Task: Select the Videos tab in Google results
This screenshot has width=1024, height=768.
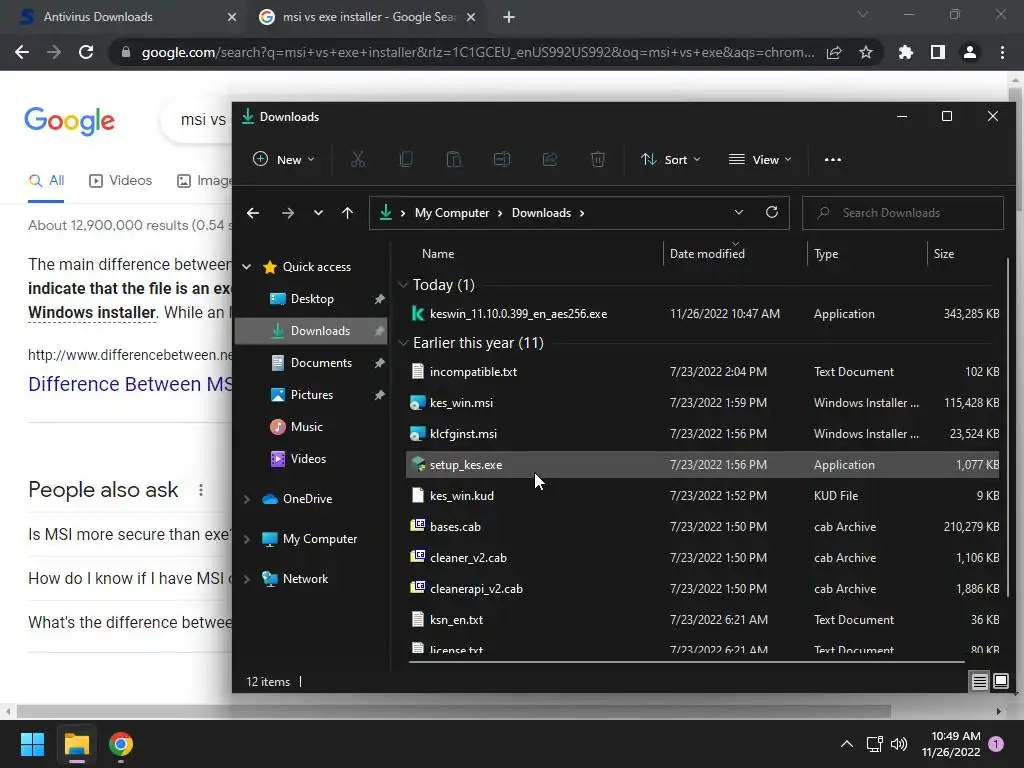Action: click(120, 181)
